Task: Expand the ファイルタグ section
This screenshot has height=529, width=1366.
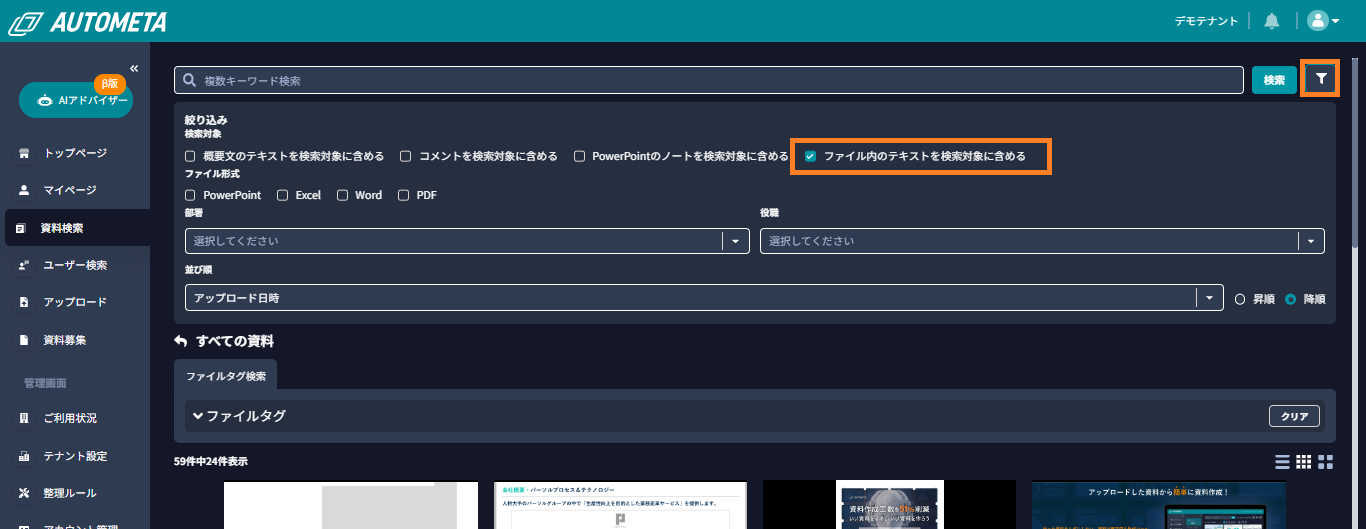Action: coord(240,416)
